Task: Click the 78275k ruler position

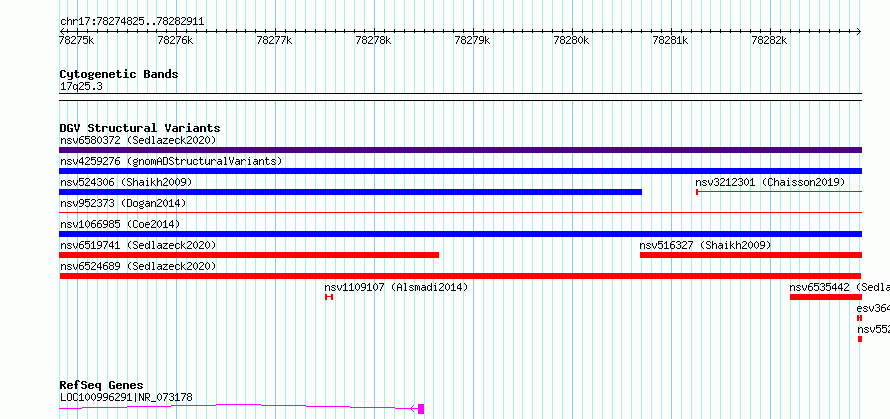Action: pyautogui.click(x=77, y=40)
